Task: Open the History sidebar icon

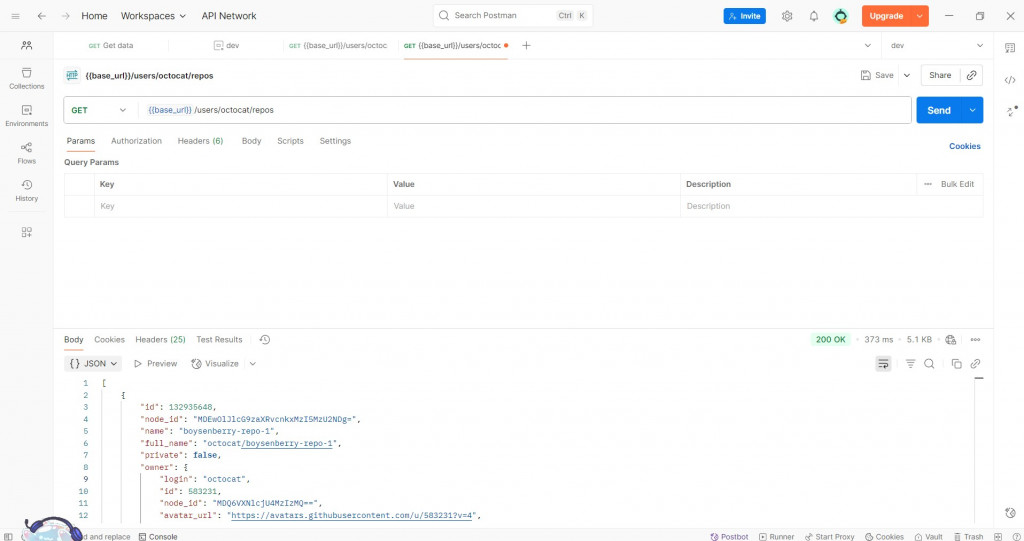Action: coord(27,190)
